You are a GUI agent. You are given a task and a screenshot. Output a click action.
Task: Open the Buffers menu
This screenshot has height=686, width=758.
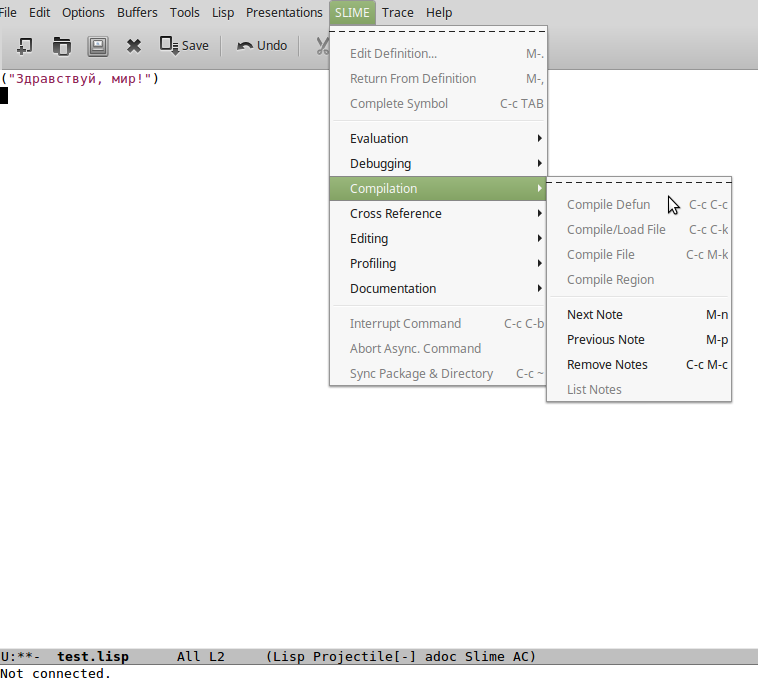137,13
